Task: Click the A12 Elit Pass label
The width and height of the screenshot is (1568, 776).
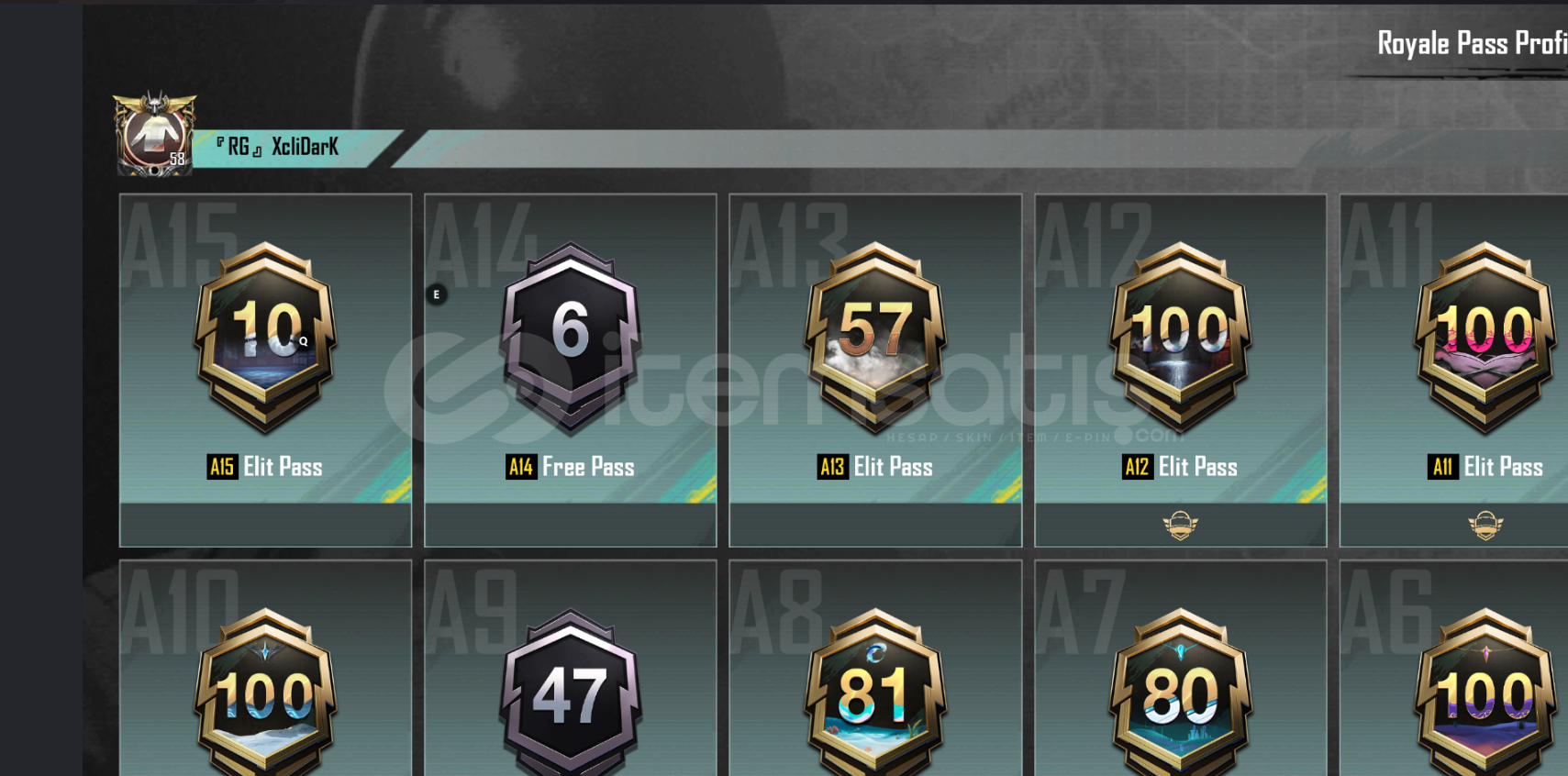Action: 1180,467
